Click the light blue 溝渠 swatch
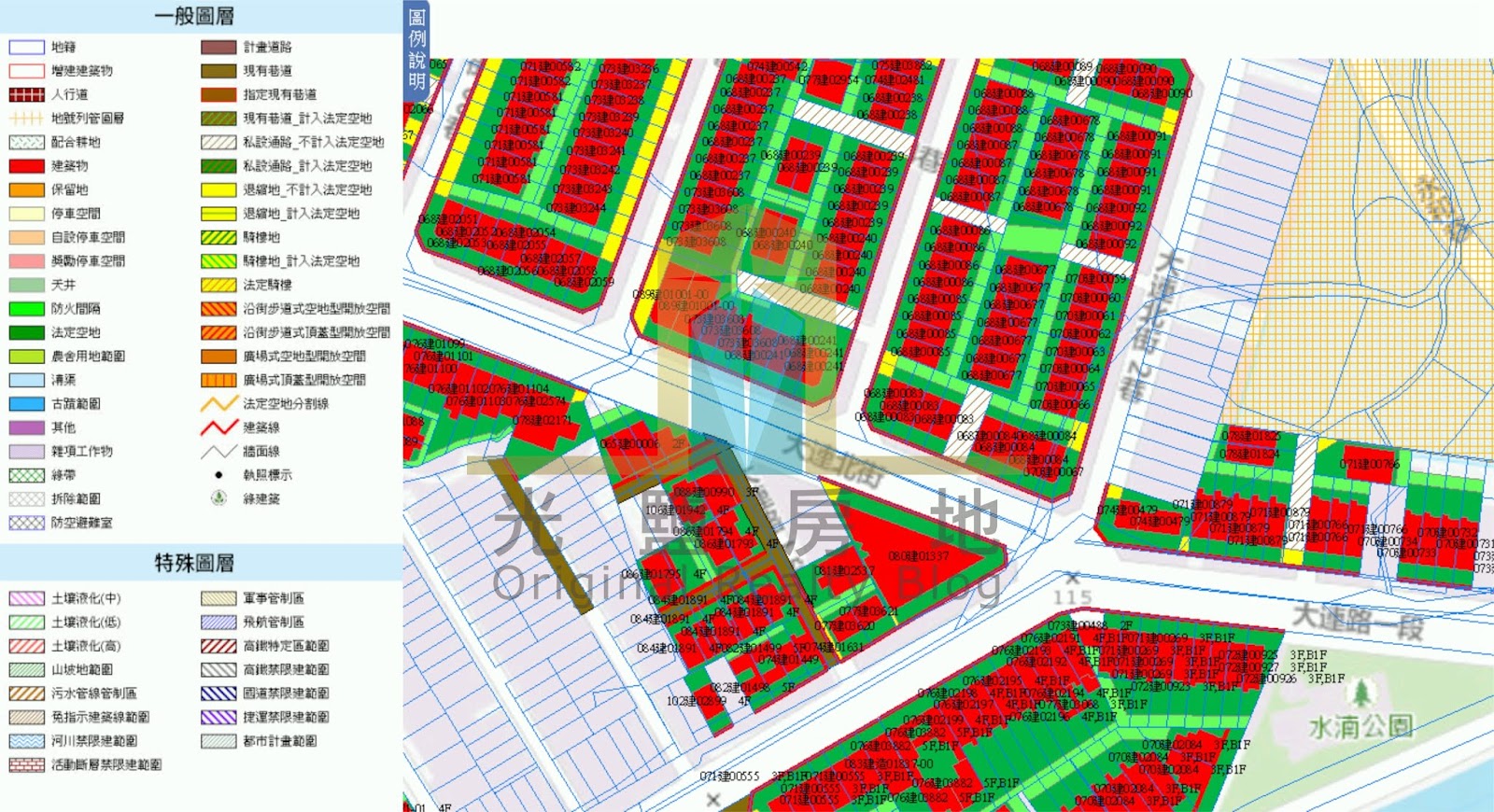This screenshot has width=1494, height=812. tap(26, 380)
